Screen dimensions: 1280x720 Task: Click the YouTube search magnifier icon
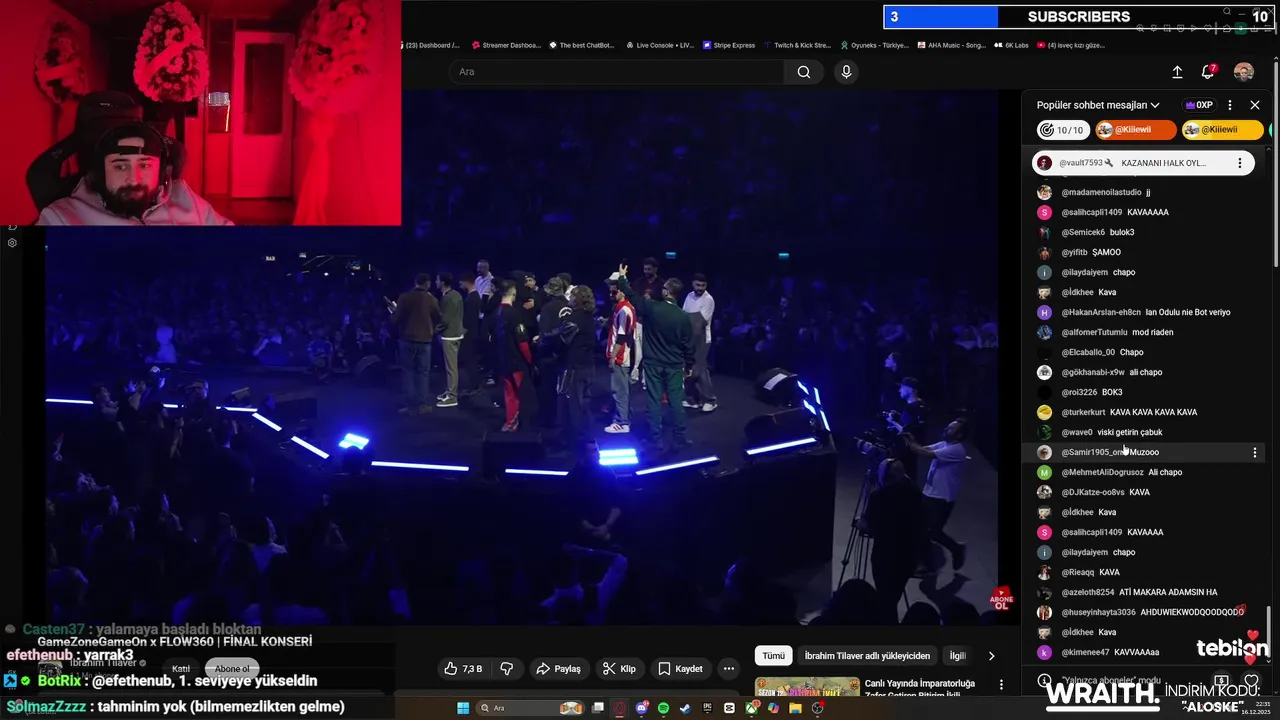pyautogui.click(x=804, y=72)
